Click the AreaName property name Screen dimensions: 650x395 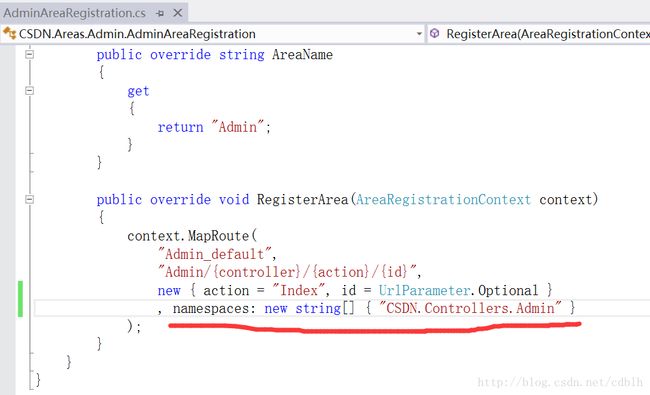coord(302,55)
